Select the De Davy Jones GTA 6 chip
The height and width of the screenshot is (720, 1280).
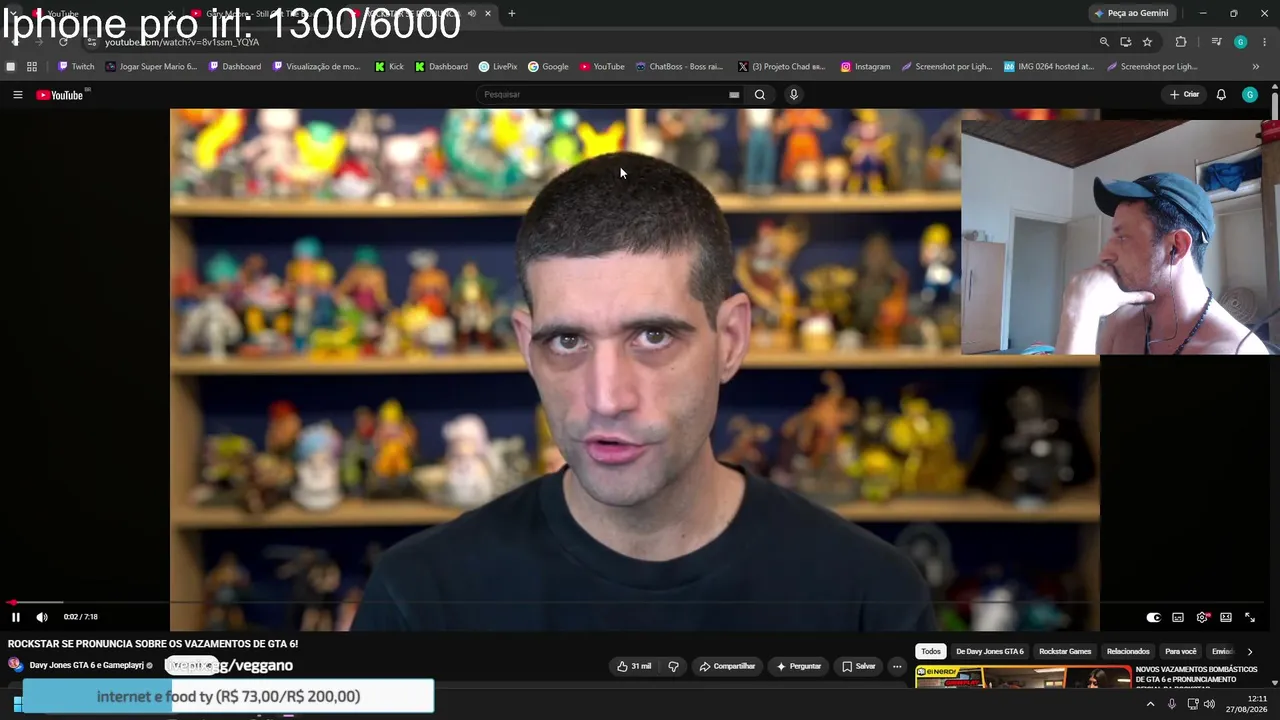click(990, 652)
